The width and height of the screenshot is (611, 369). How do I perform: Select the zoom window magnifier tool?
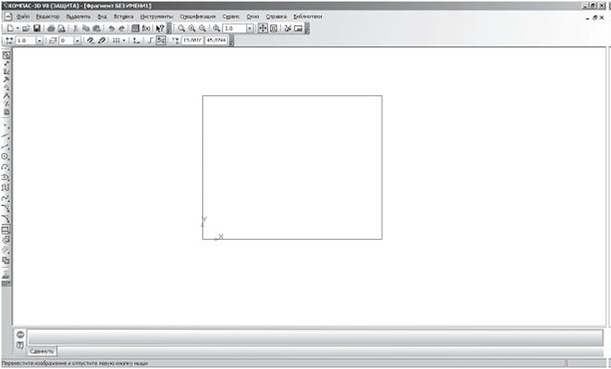pos(182,28)
